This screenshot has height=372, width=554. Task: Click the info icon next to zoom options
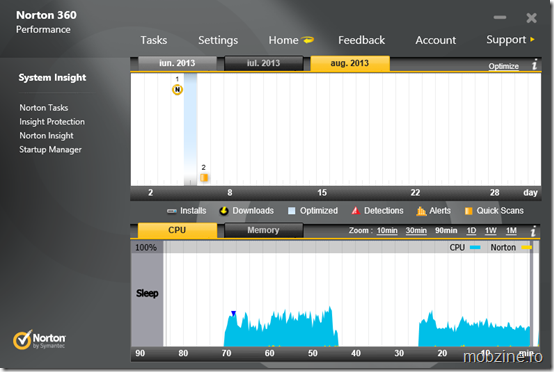[534, 231]
